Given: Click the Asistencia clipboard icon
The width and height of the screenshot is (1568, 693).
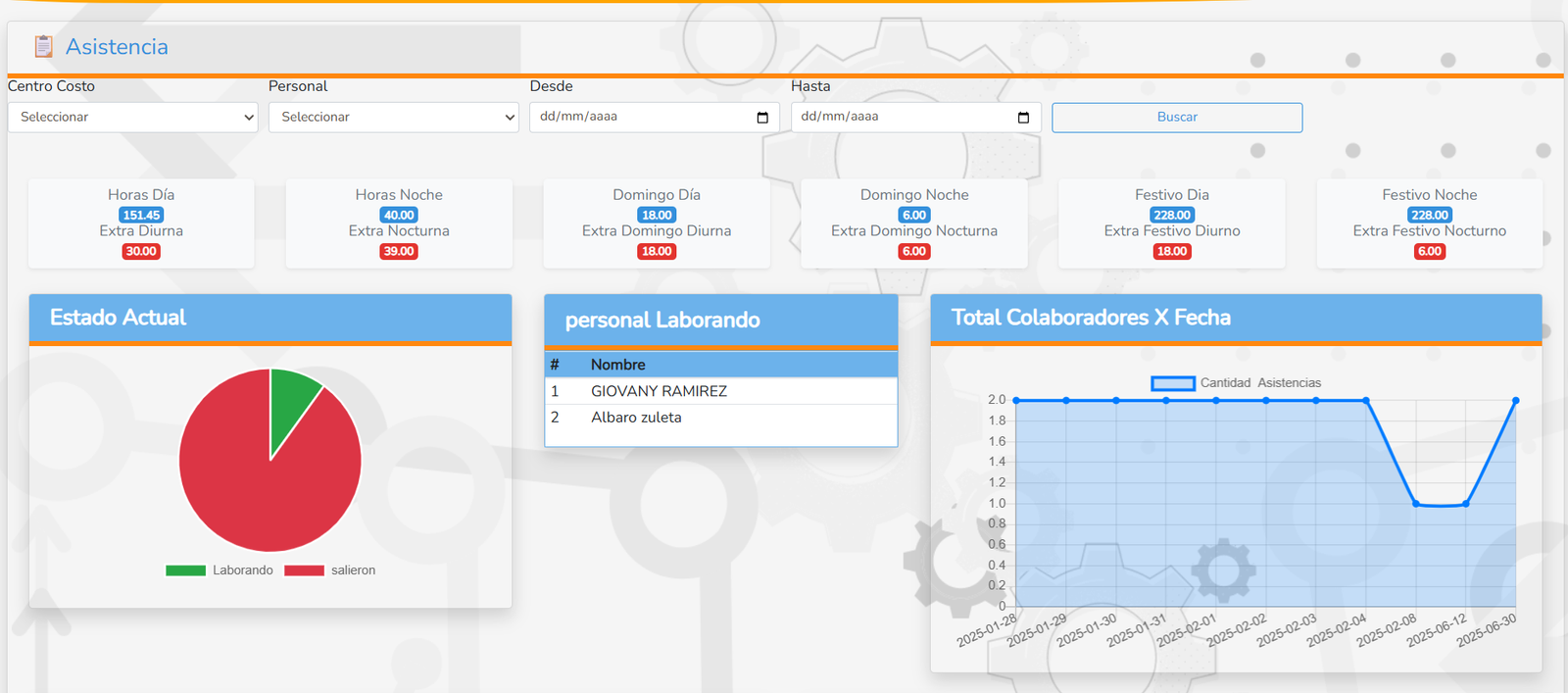Looking at the screenshot, I should coord(43,46).
